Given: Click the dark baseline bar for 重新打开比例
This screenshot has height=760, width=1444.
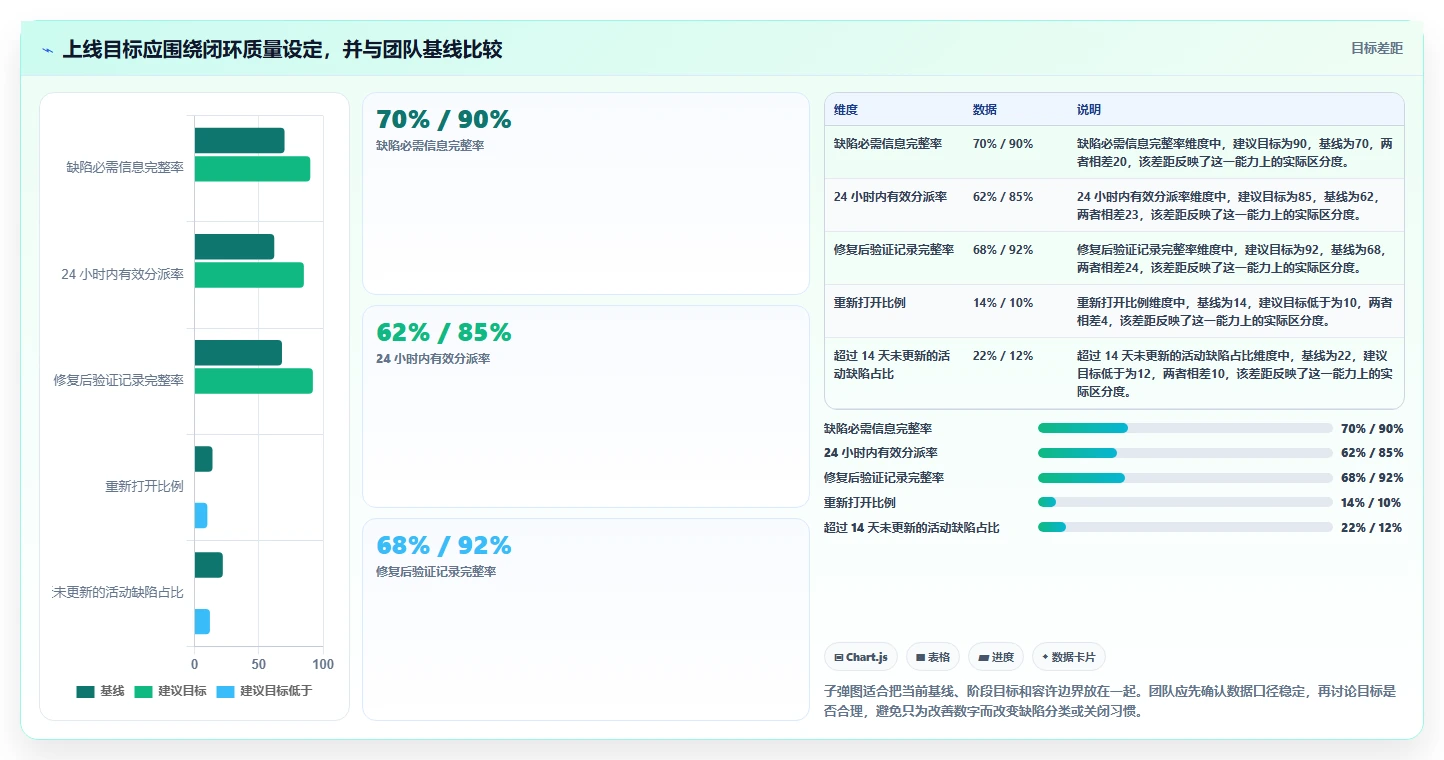Looking at the screenshot, I should click(x=204, y=459).
